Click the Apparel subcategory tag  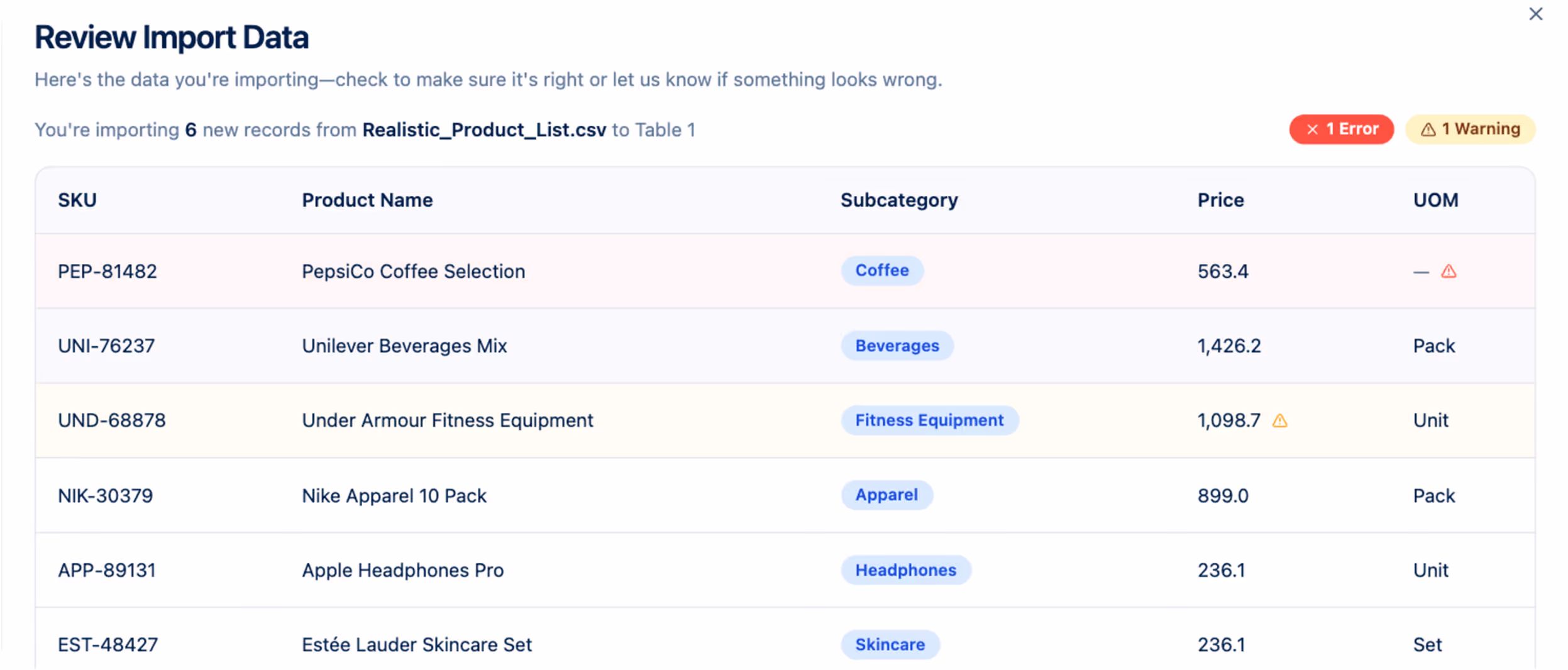point(886,495)
